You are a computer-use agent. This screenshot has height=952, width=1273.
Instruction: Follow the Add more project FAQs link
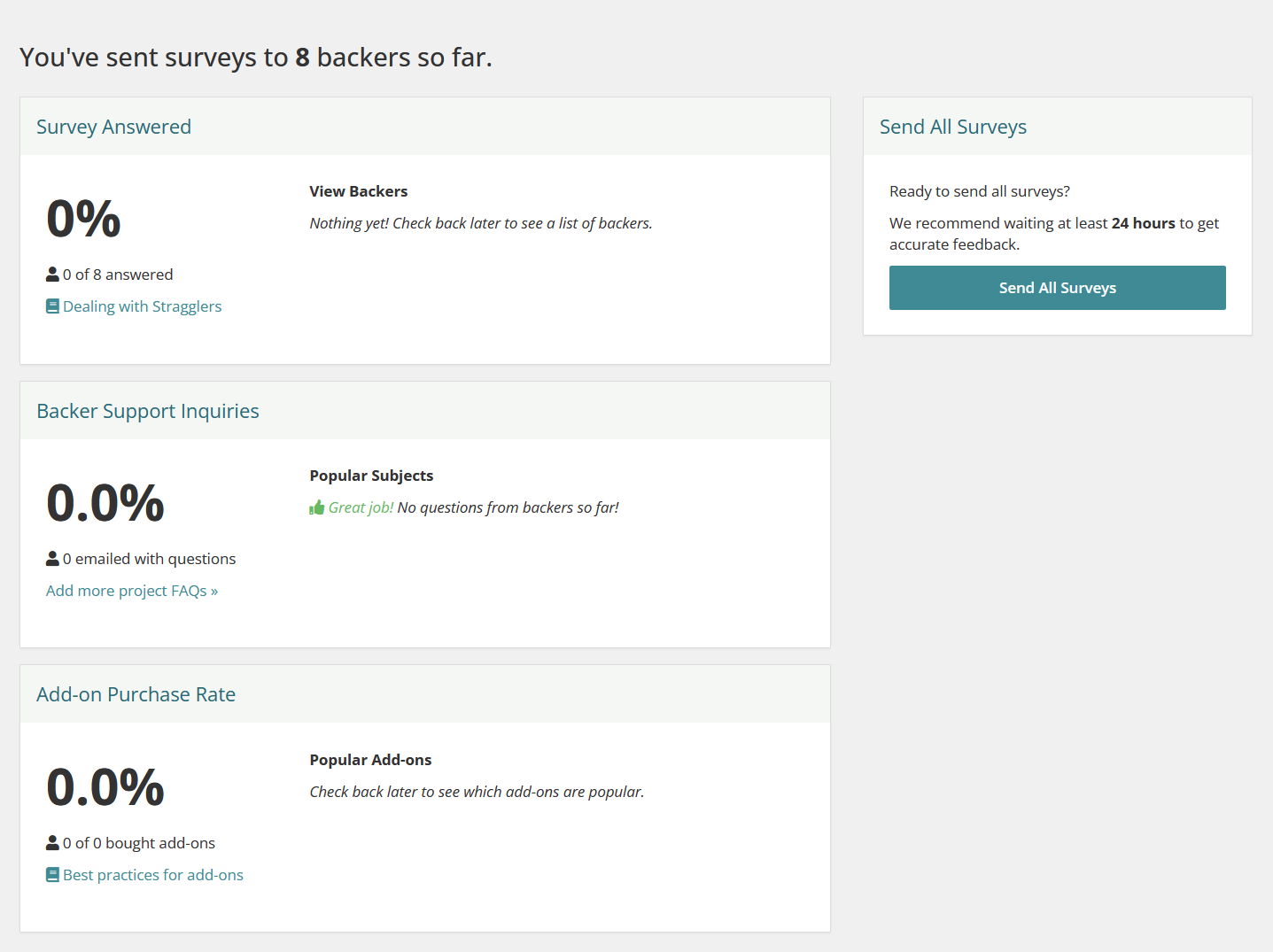131,591
